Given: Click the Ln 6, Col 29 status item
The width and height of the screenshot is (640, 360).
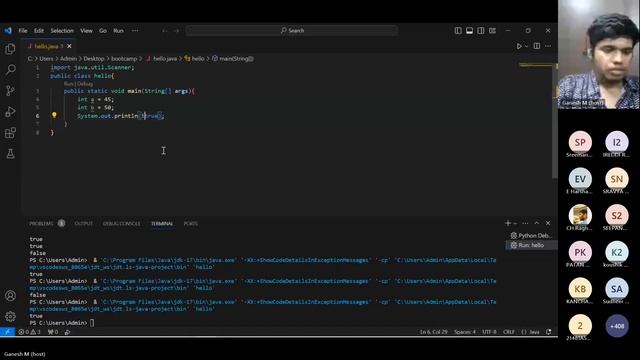Looking at the screenshot, I should (433, 332).
